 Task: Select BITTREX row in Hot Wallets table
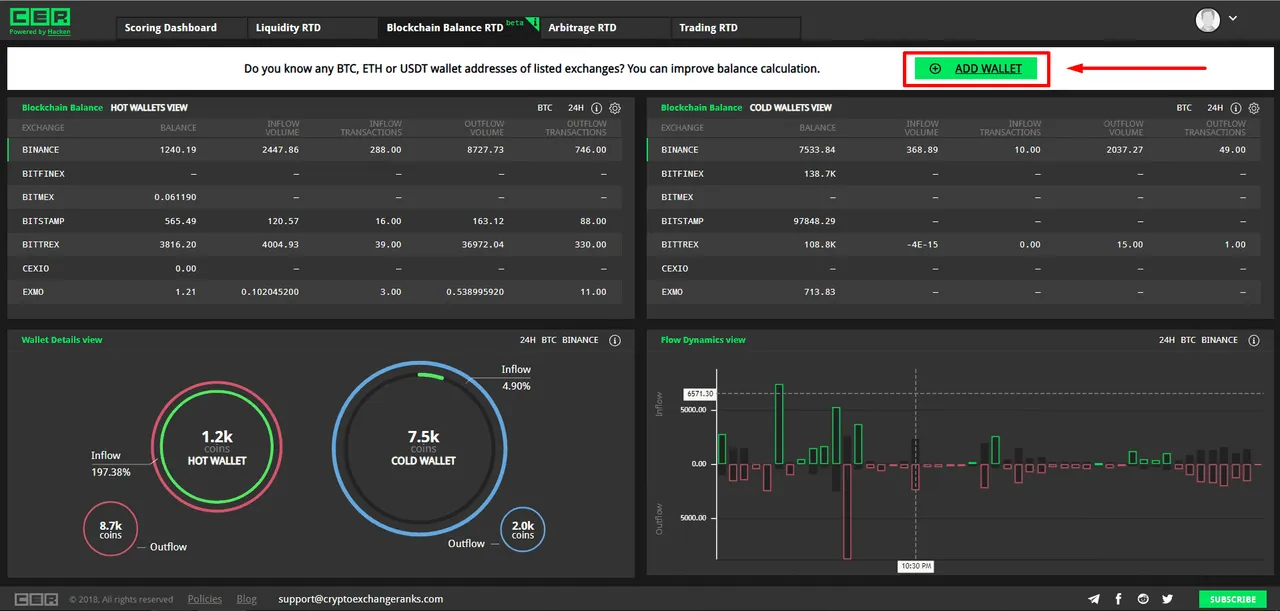pyautogui.click(x=314, y=245)
